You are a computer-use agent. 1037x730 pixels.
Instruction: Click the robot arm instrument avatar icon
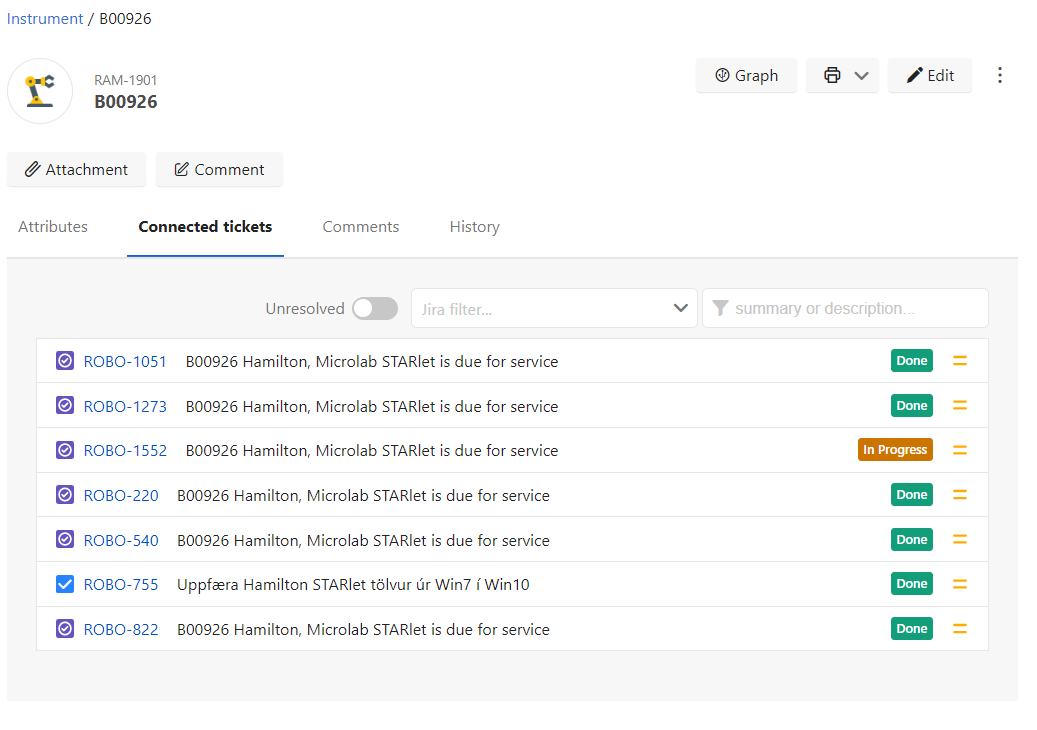click(x=40, y=91)
